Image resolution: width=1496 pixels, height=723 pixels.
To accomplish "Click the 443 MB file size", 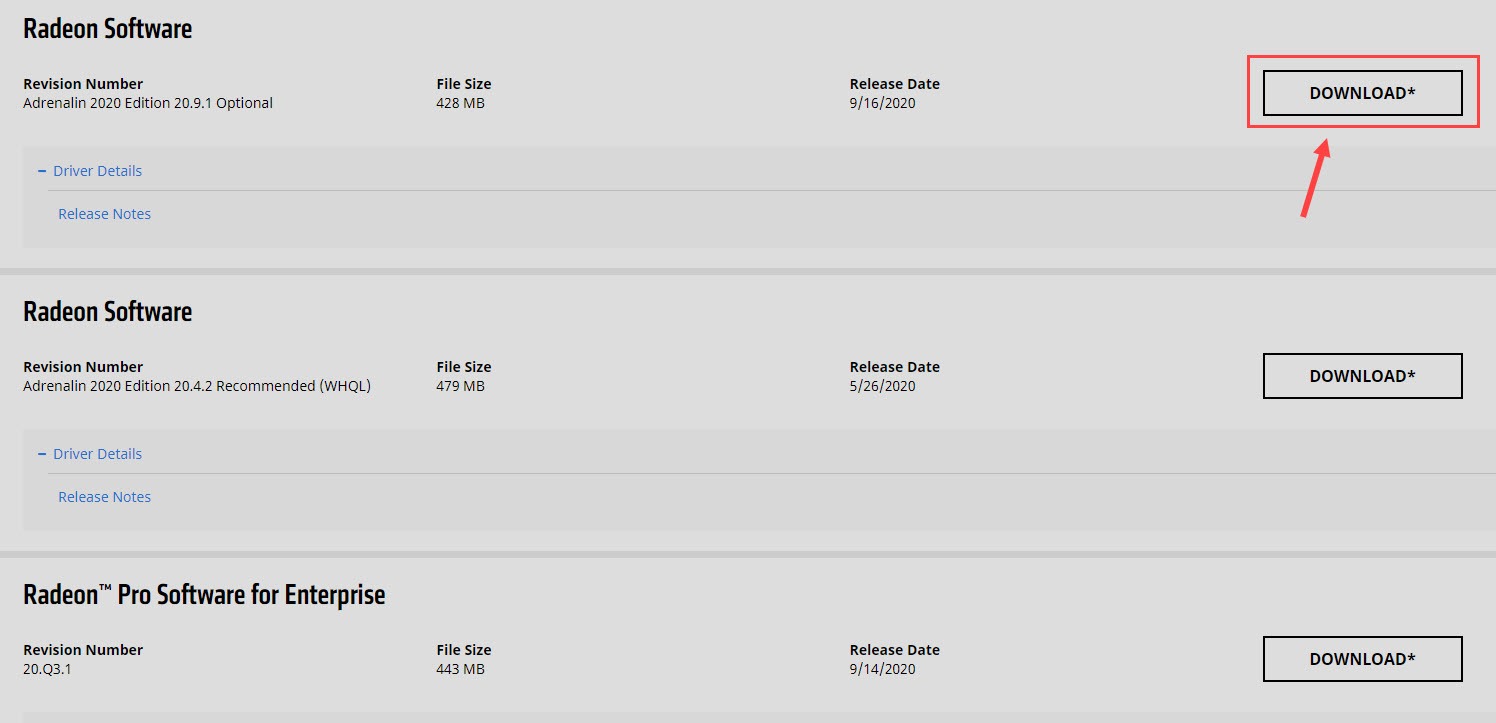I will click(x=460, y=669).
